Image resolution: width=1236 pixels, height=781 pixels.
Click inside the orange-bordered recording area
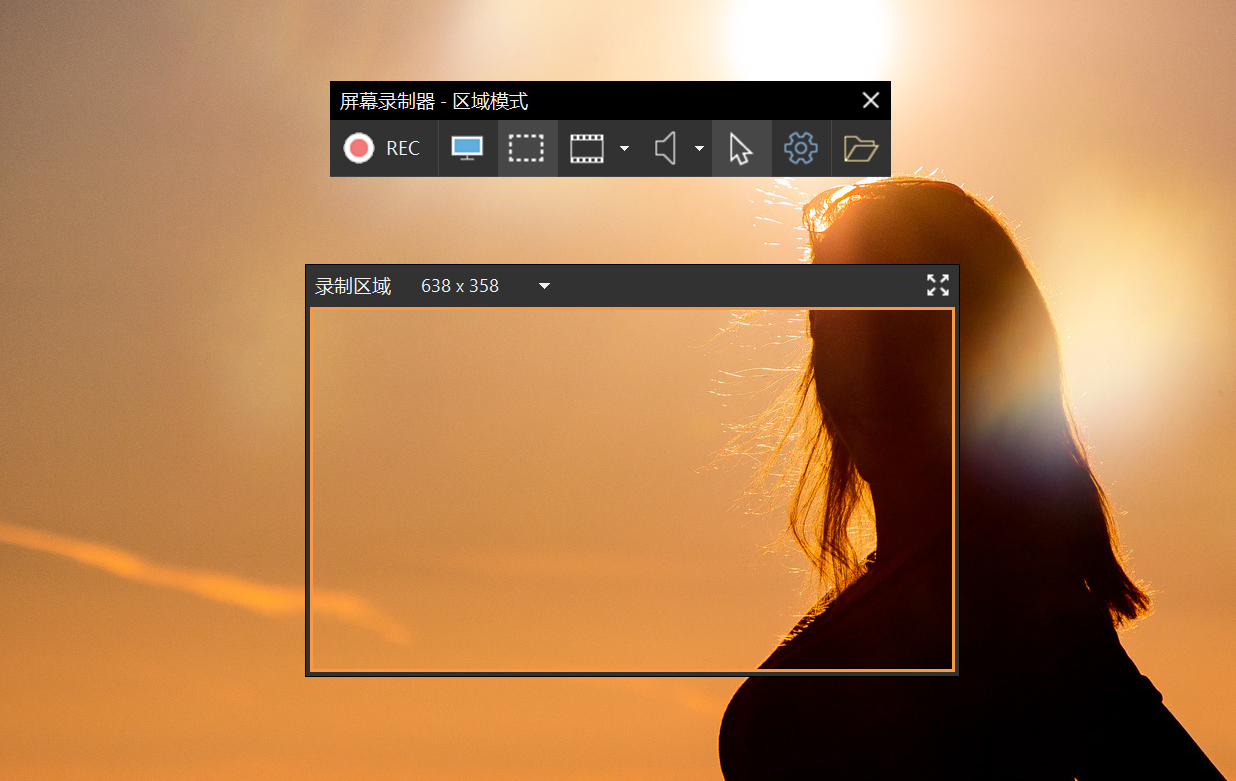point(632,489)
